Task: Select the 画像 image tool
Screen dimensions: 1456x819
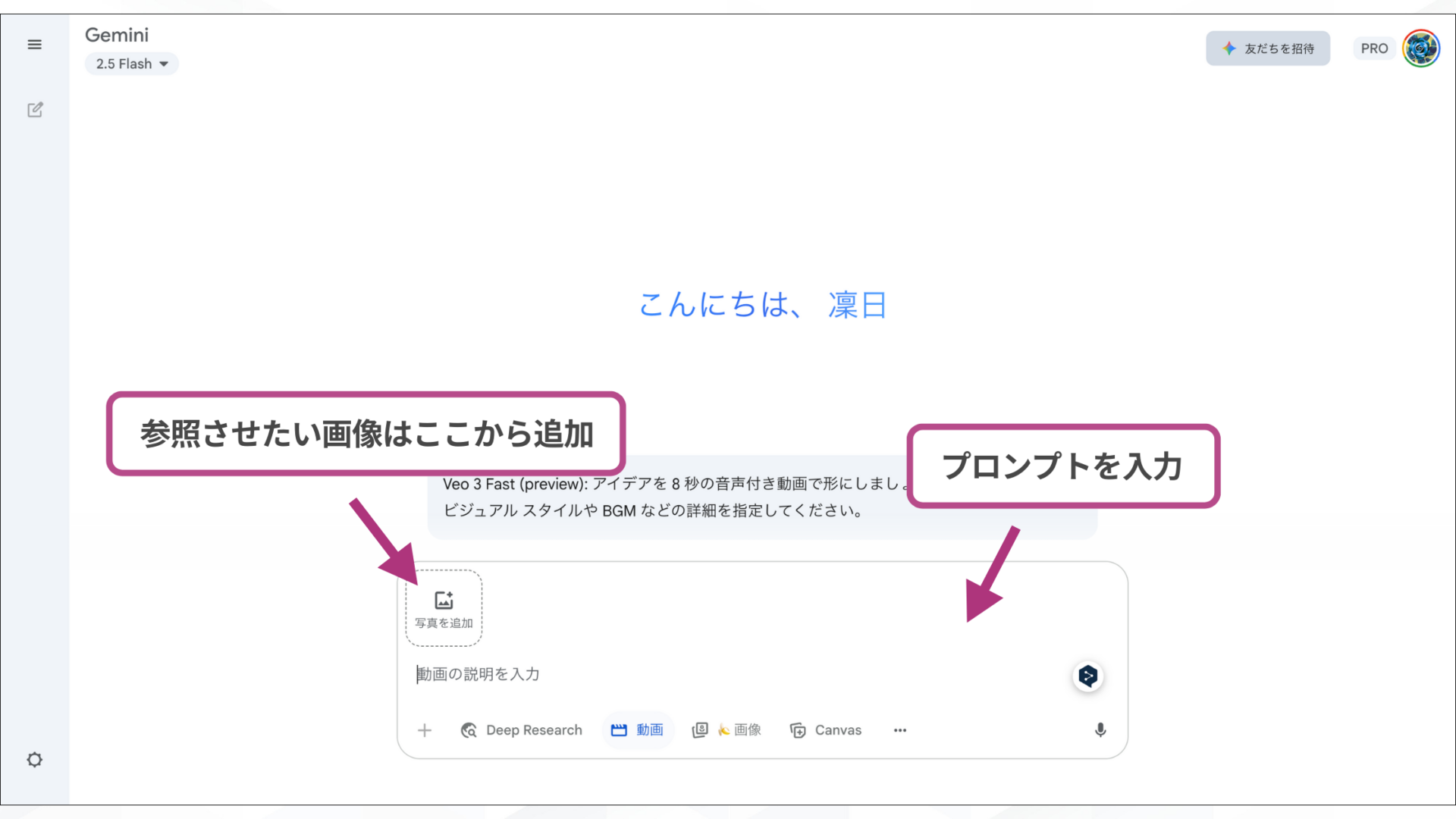Action: pos(726,730)
